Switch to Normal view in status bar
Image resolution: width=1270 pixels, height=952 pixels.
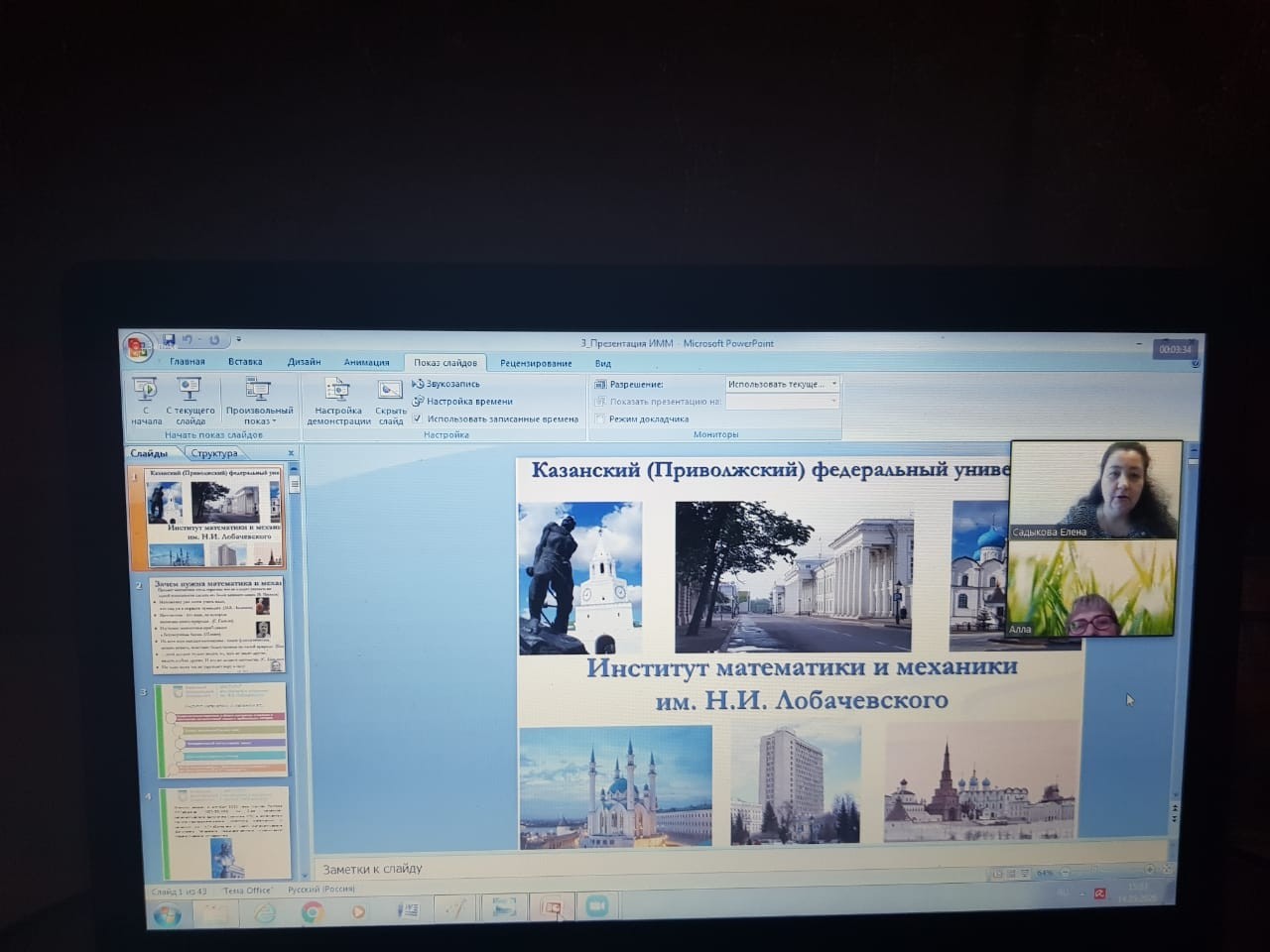pos(997,874)
